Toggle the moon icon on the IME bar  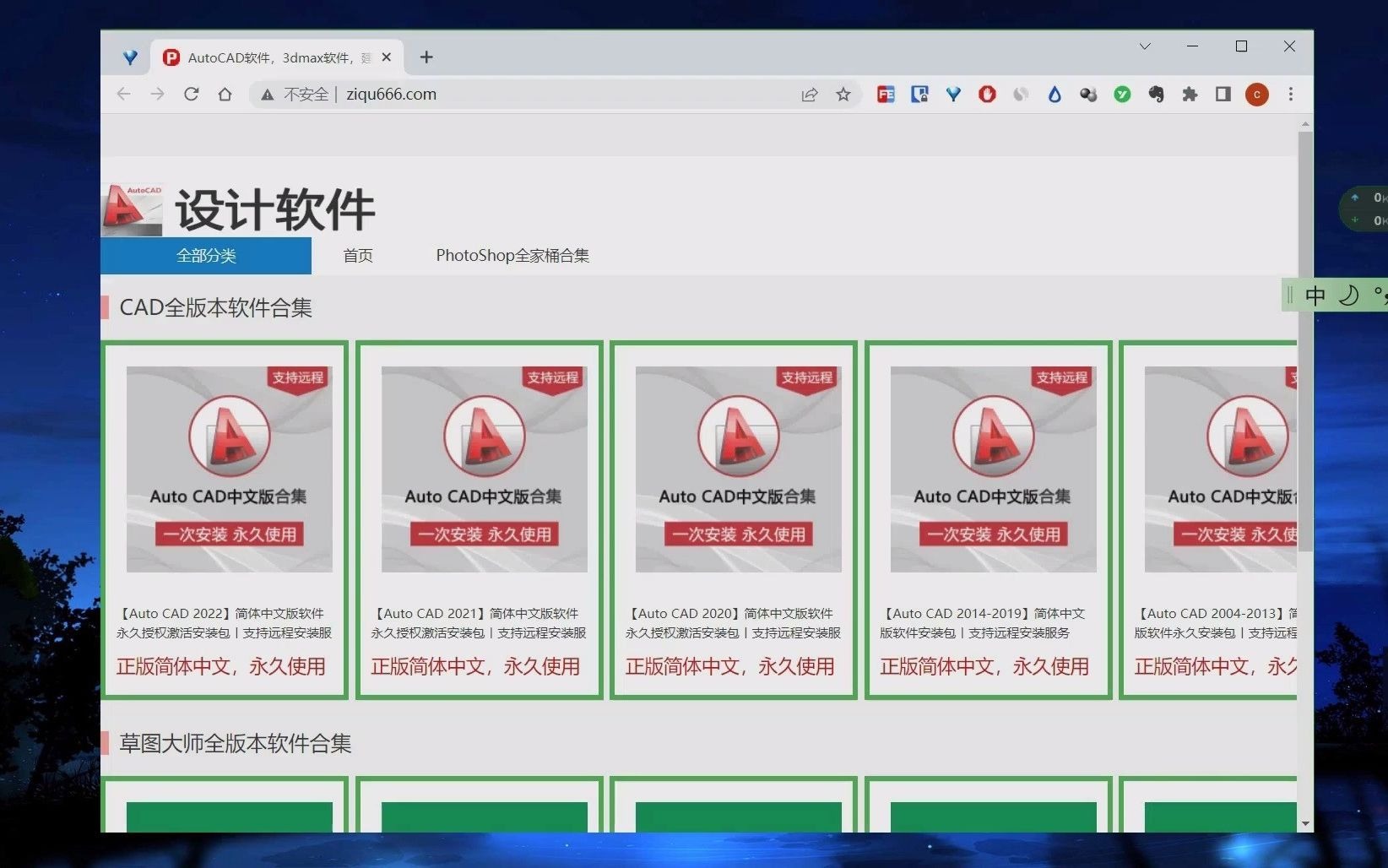click(x=1349, y=296)
